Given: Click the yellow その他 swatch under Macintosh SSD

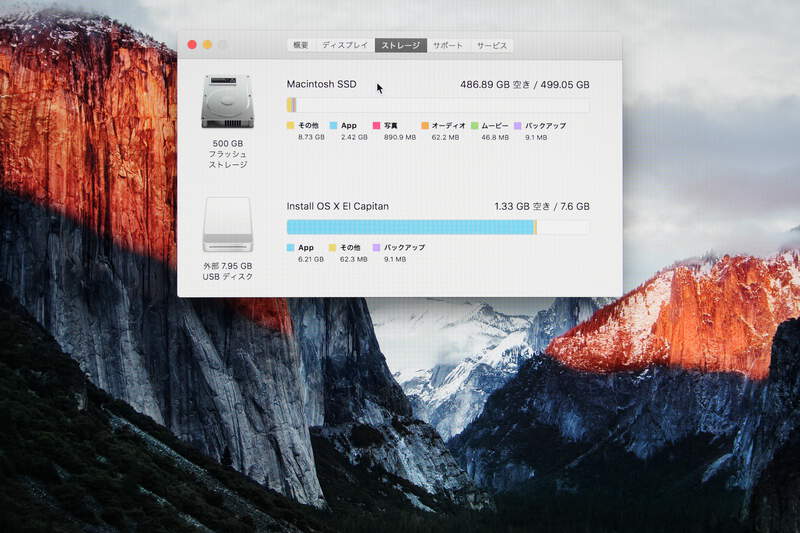Looking at the screenshot, I should point(291,126).
